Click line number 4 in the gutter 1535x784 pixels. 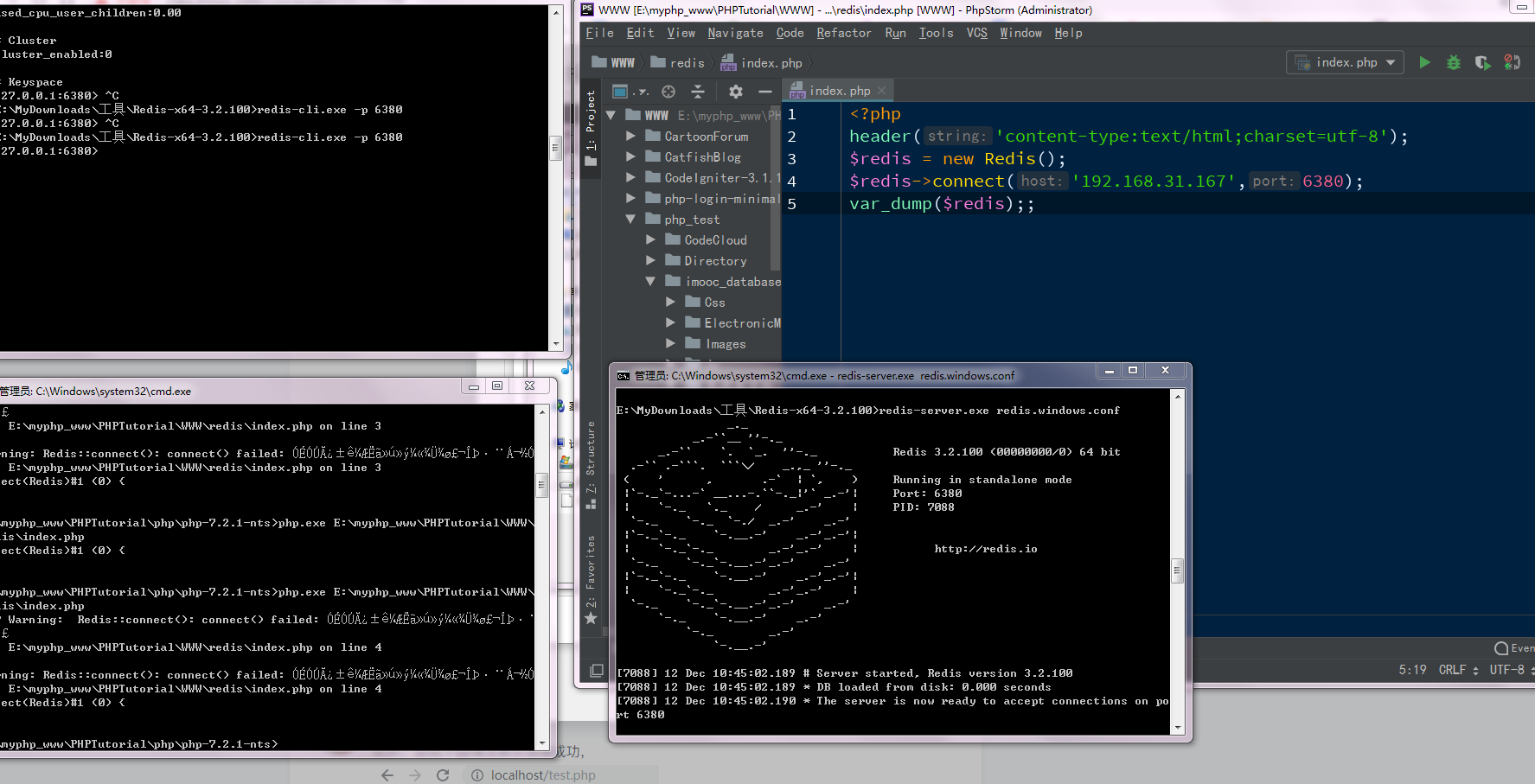tap(792, 182)
